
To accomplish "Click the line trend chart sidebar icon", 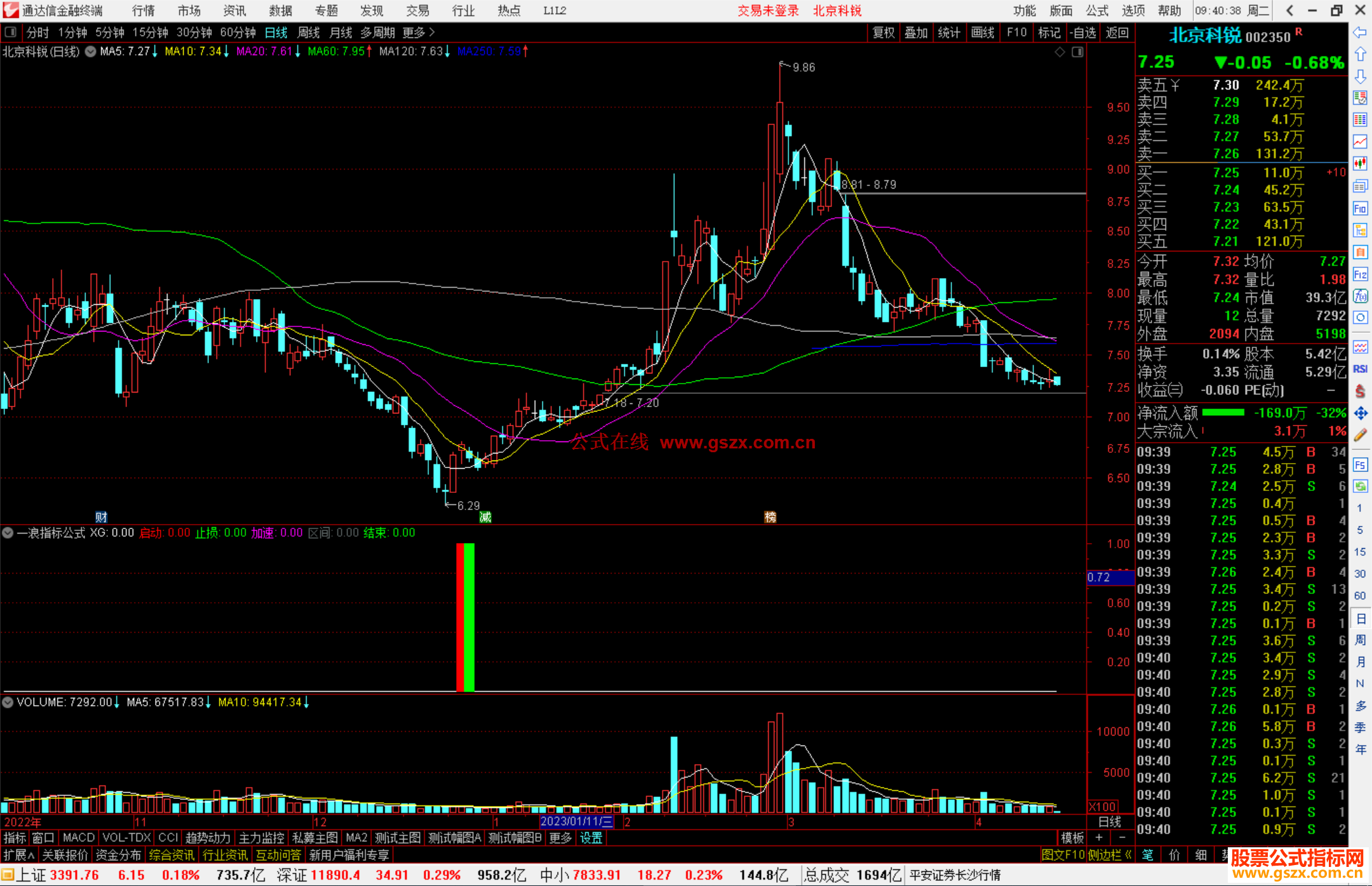I will 1360,142.
